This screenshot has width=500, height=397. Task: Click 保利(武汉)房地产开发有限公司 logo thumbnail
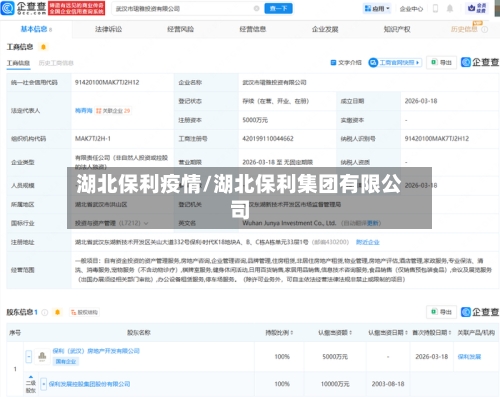pyautogui.click(x=42, y=357)
